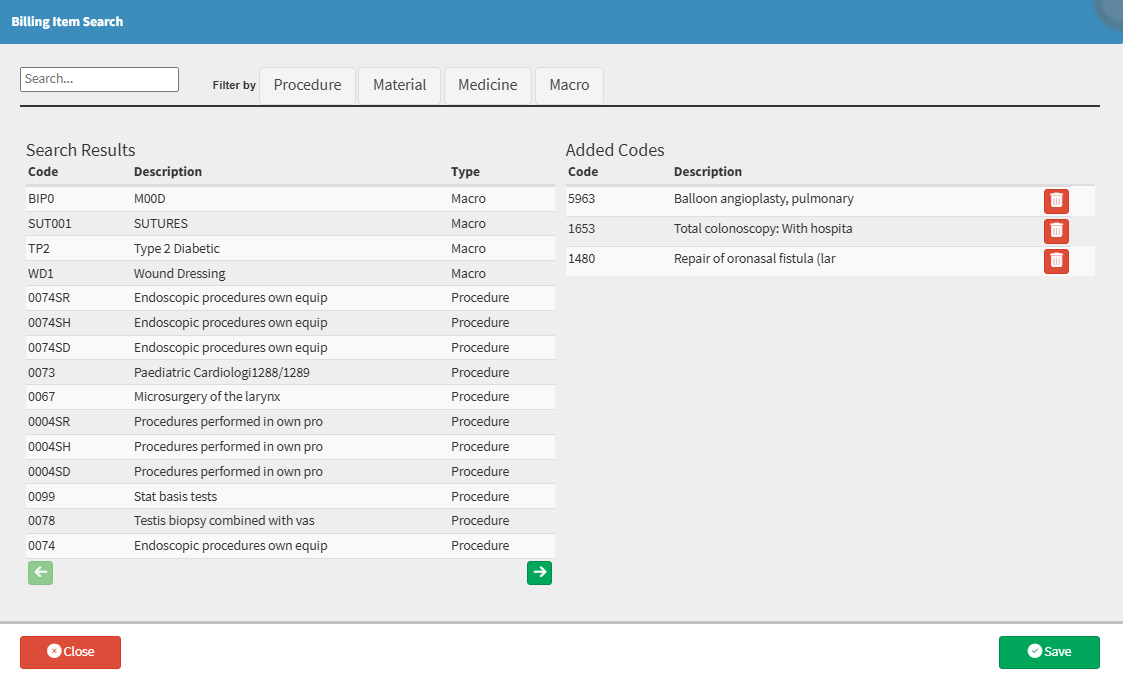Filter results by Material
1123x680 pixels.
point(399,85)
